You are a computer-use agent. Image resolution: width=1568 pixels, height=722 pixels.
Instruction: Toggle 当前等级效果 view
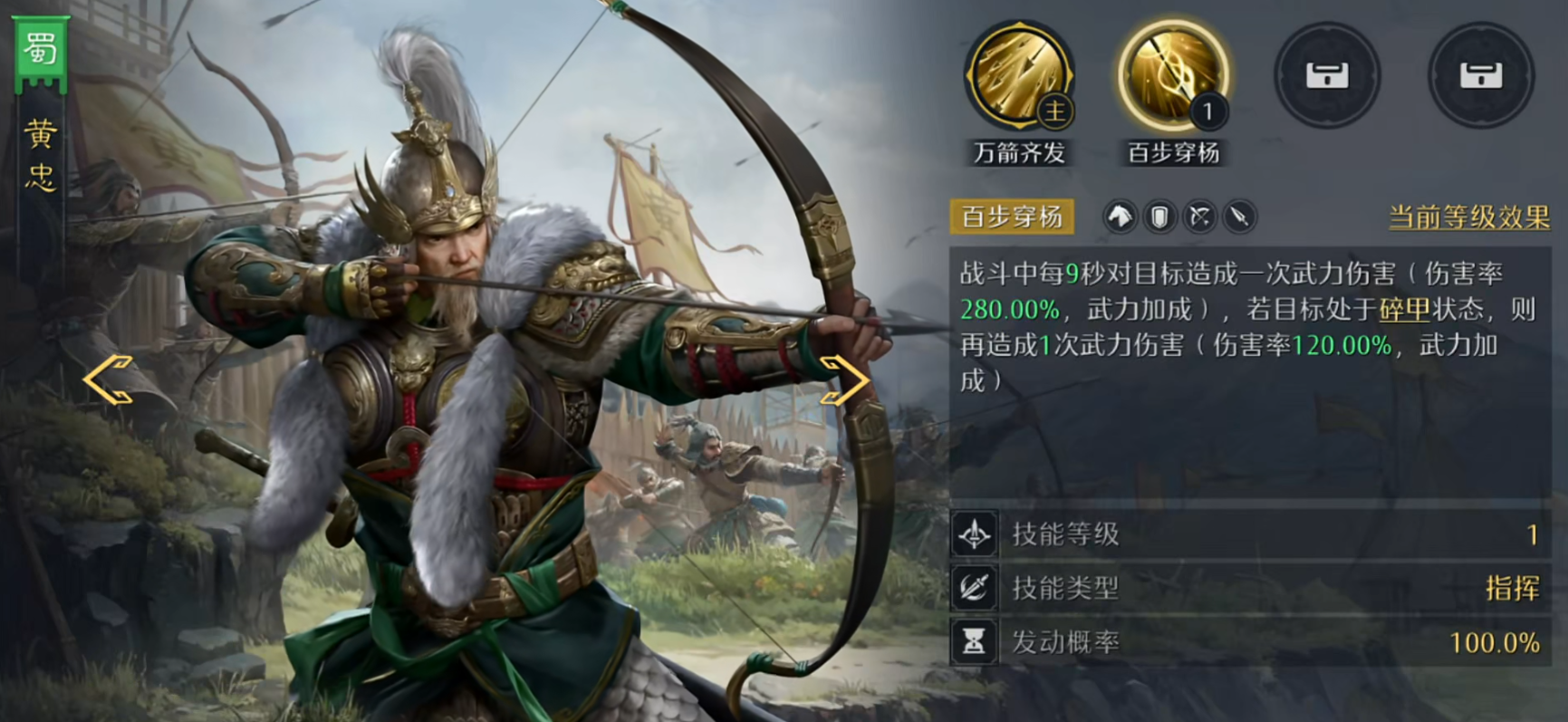pos(1469,217)
